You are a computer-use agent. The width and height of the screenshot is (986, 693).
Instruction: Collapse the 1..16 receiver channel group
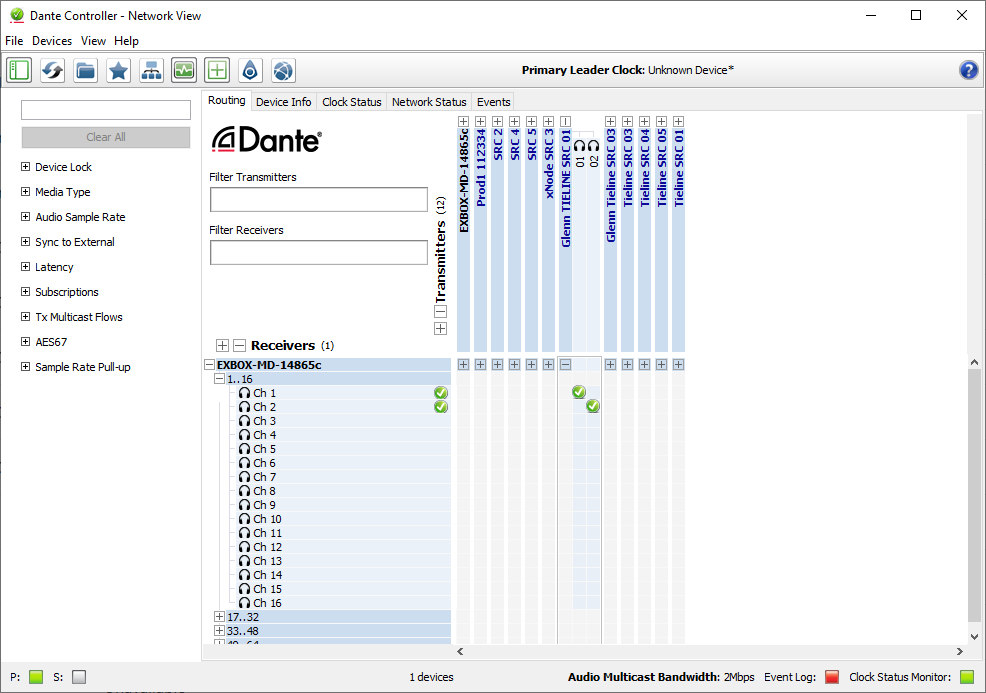click(220, 379)
